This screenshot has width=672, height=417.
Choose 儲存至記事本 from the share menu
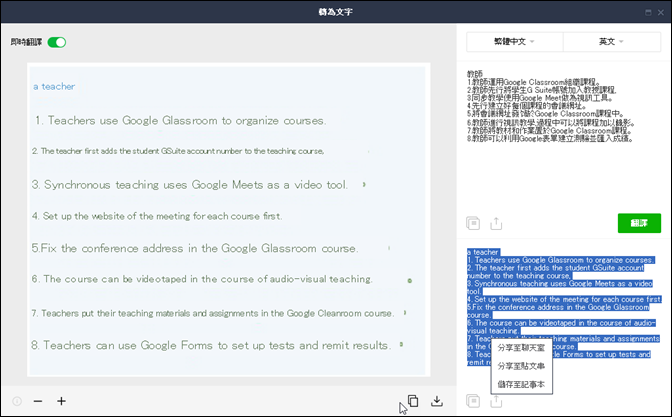point(521,384)
